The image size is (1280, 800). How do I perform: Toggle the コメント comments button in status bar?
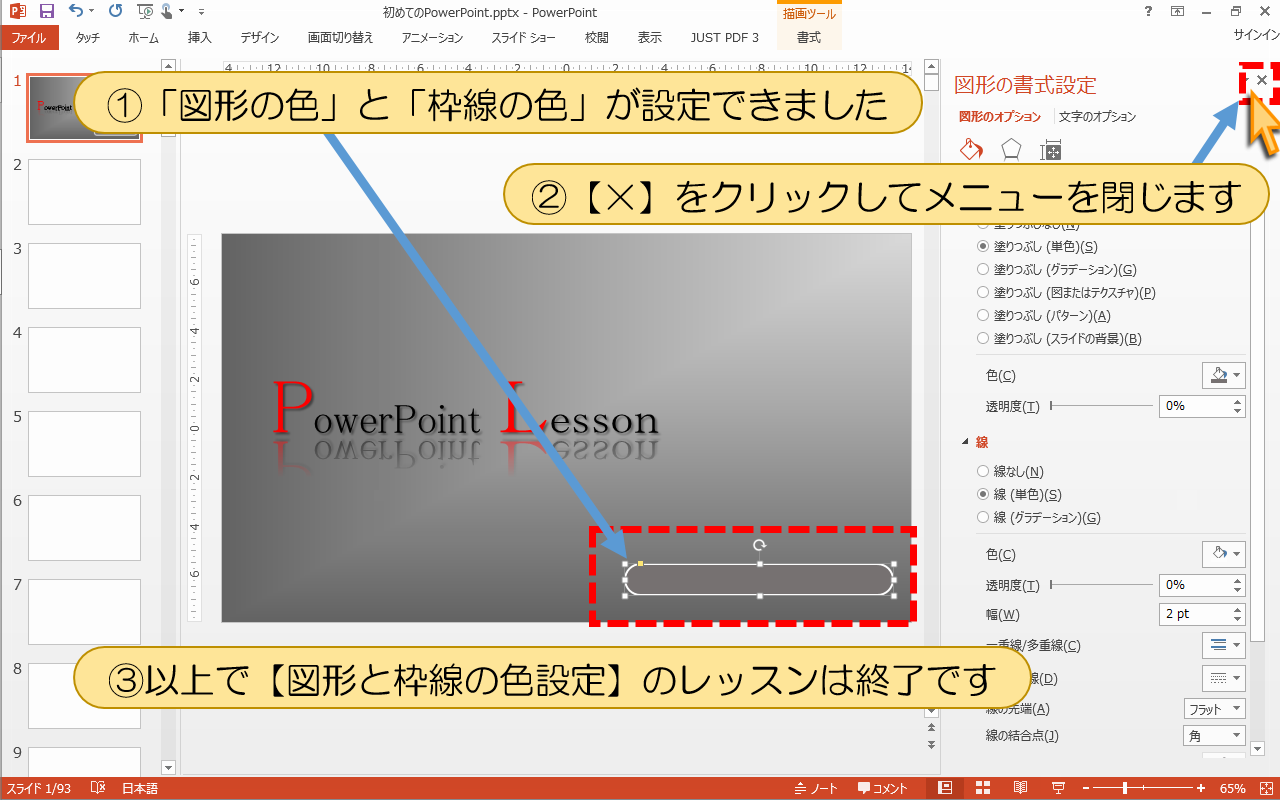point(883,788)
